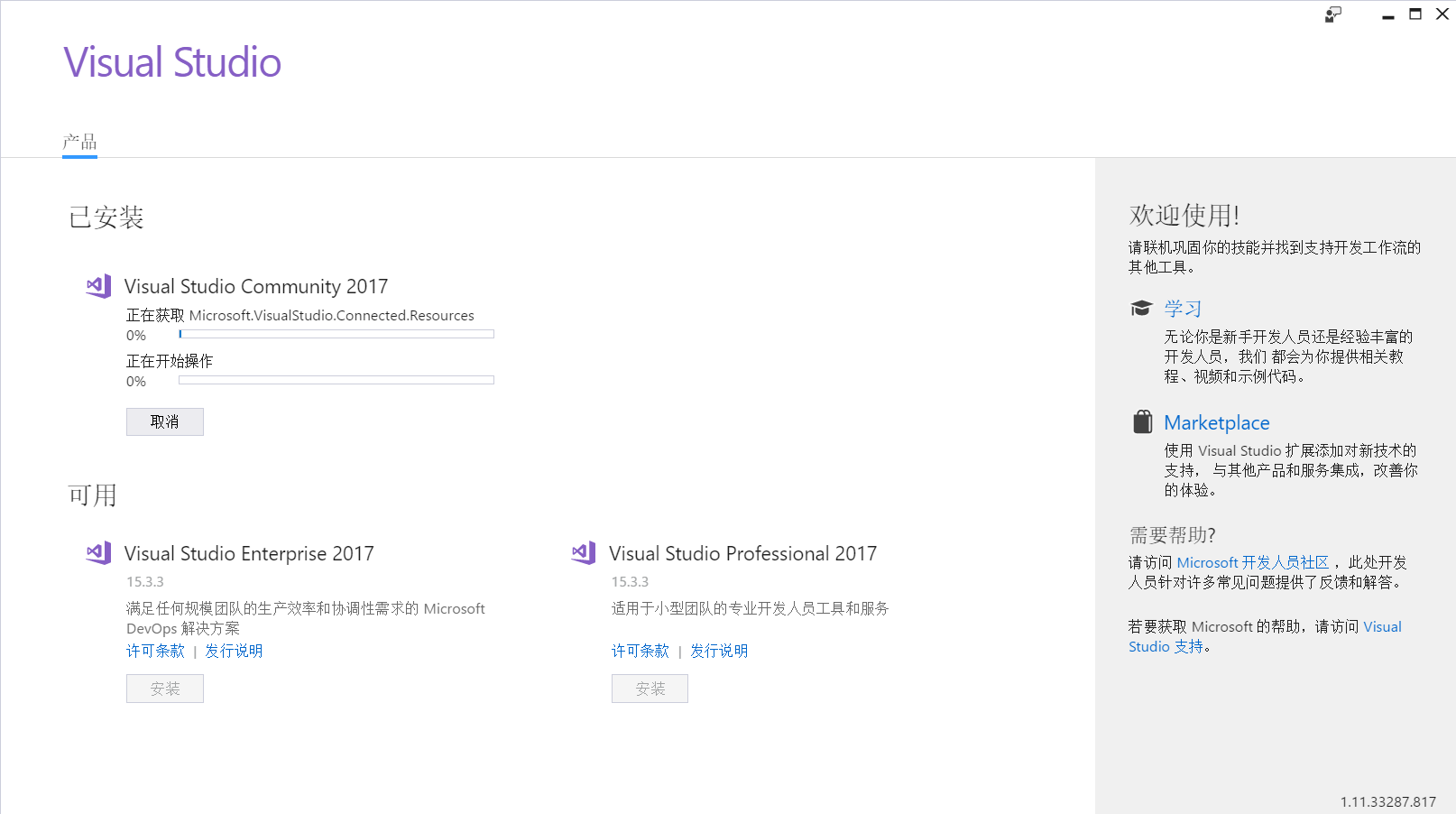1456x814 pixels.
Task: Cancel the Community install with 取消
Action: (x=165, y=421)
